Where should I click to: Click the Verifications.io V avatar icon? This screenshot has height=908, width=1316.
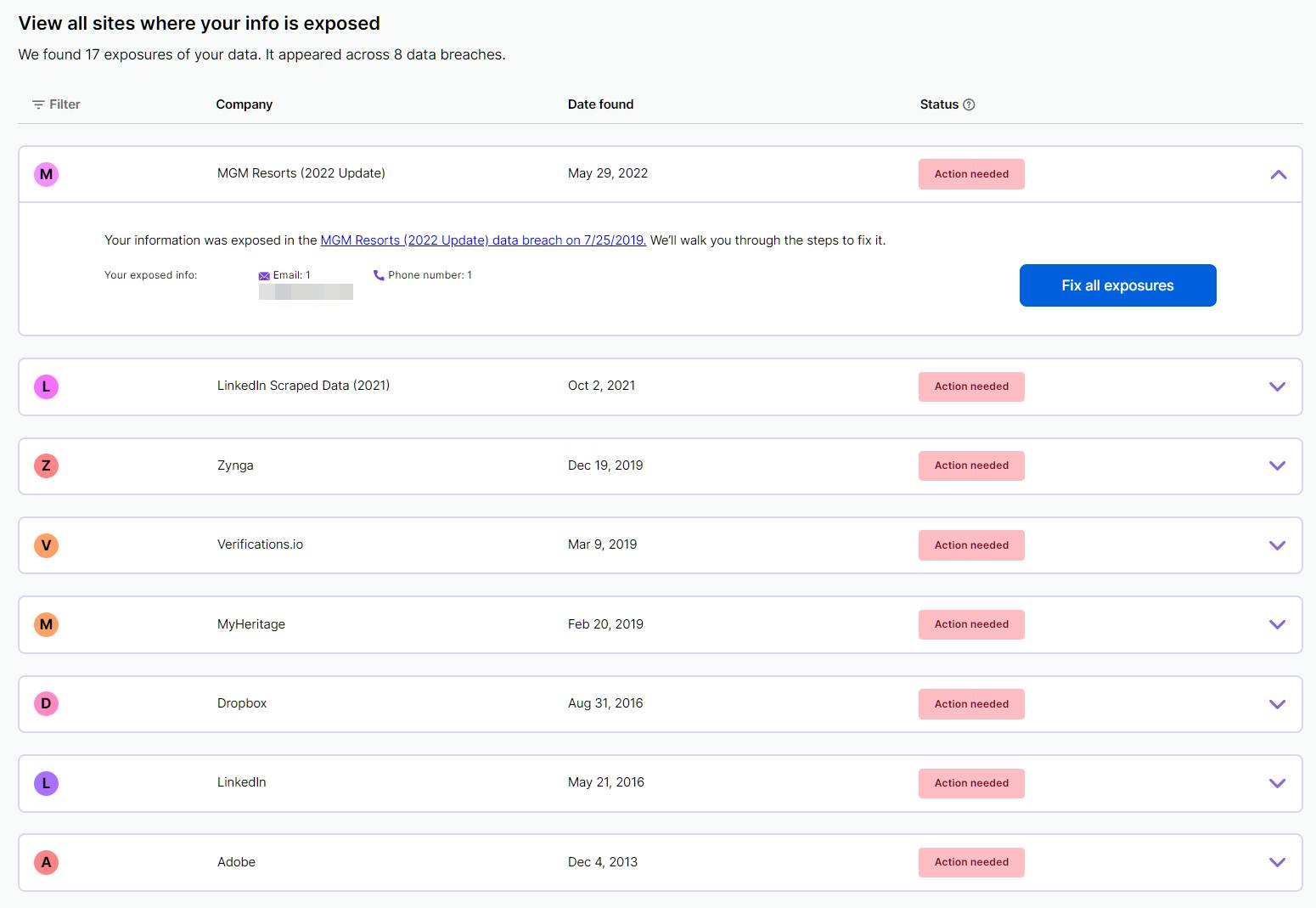(x=46, y=545)
